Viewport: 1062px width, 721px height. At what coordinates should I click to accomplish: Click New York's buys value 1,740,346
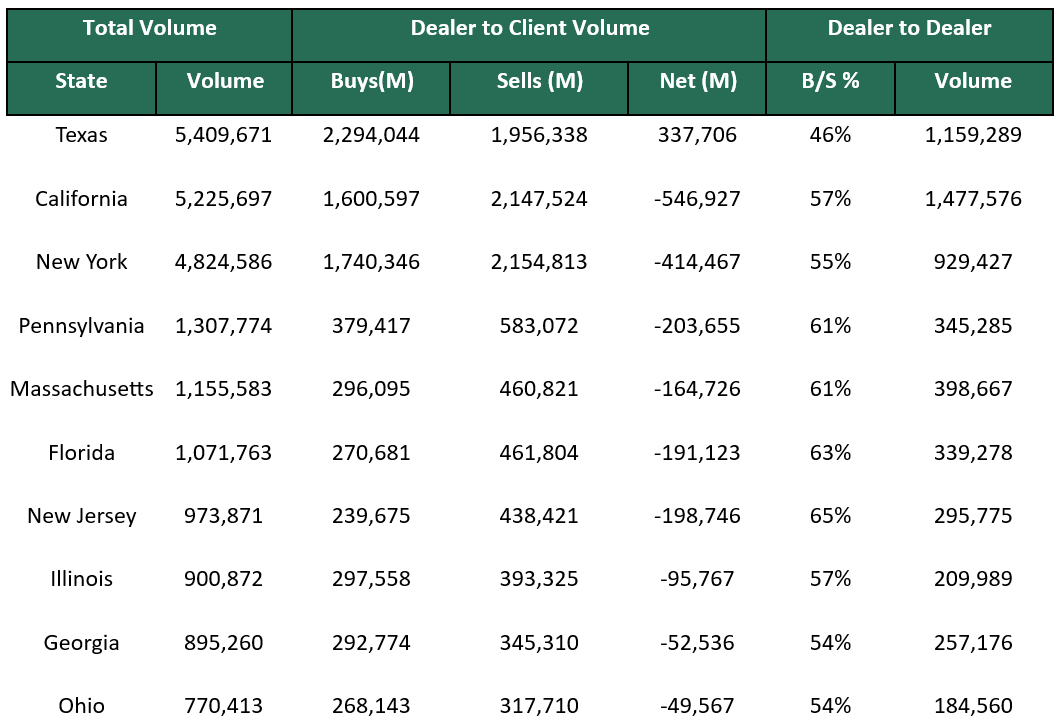371,262
